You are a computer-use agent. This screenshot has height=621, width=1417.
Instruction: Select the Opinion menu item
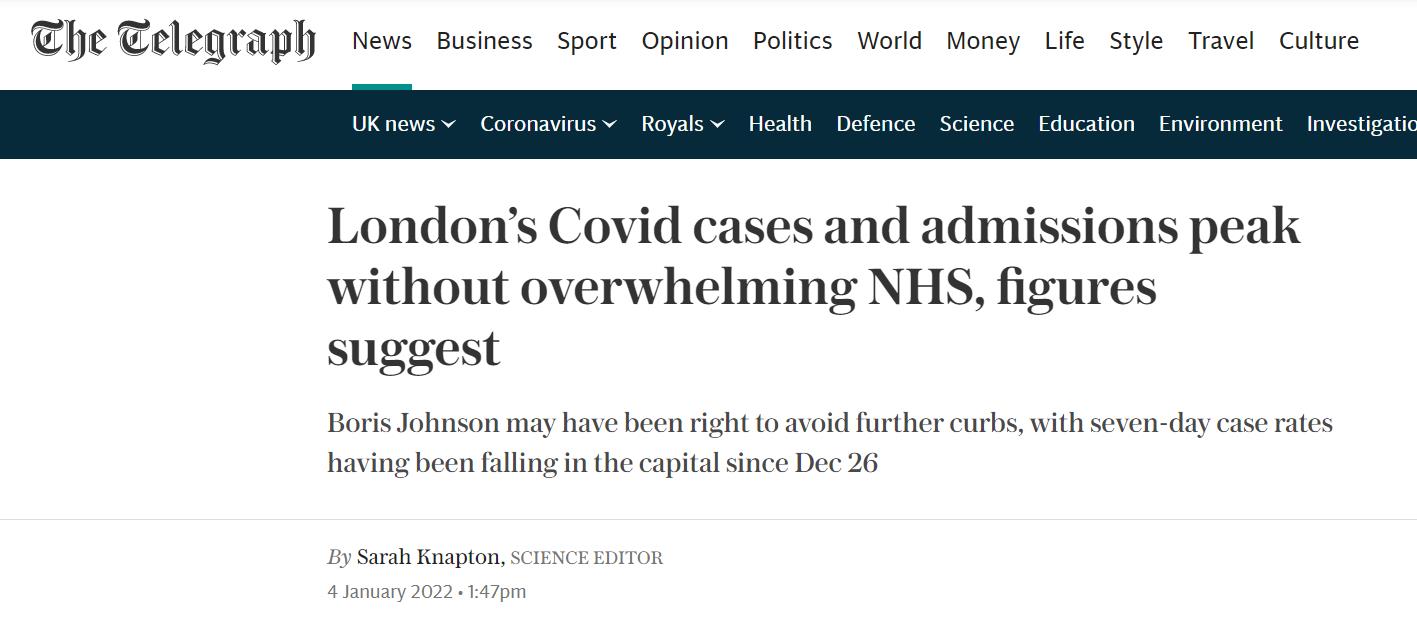tap(685, 41)
